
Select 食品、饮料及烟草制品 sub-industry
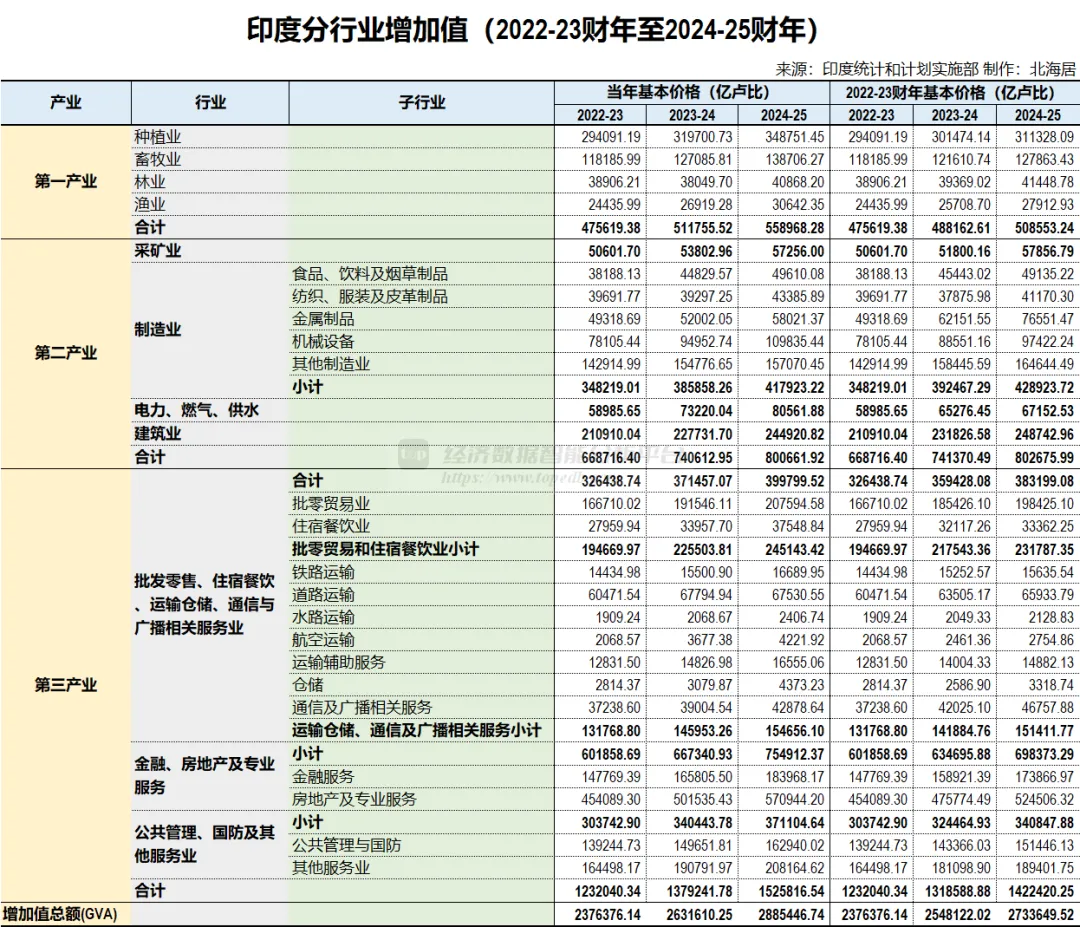[x=370, y=274]
